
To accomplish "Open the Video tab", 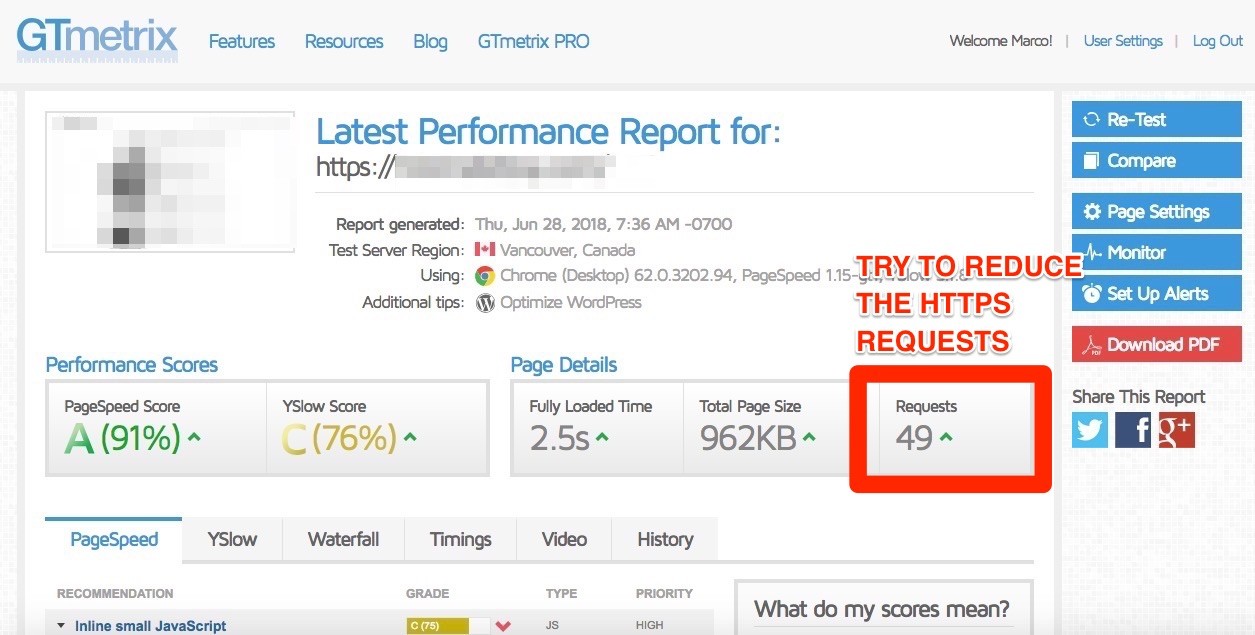I will 564,539.
